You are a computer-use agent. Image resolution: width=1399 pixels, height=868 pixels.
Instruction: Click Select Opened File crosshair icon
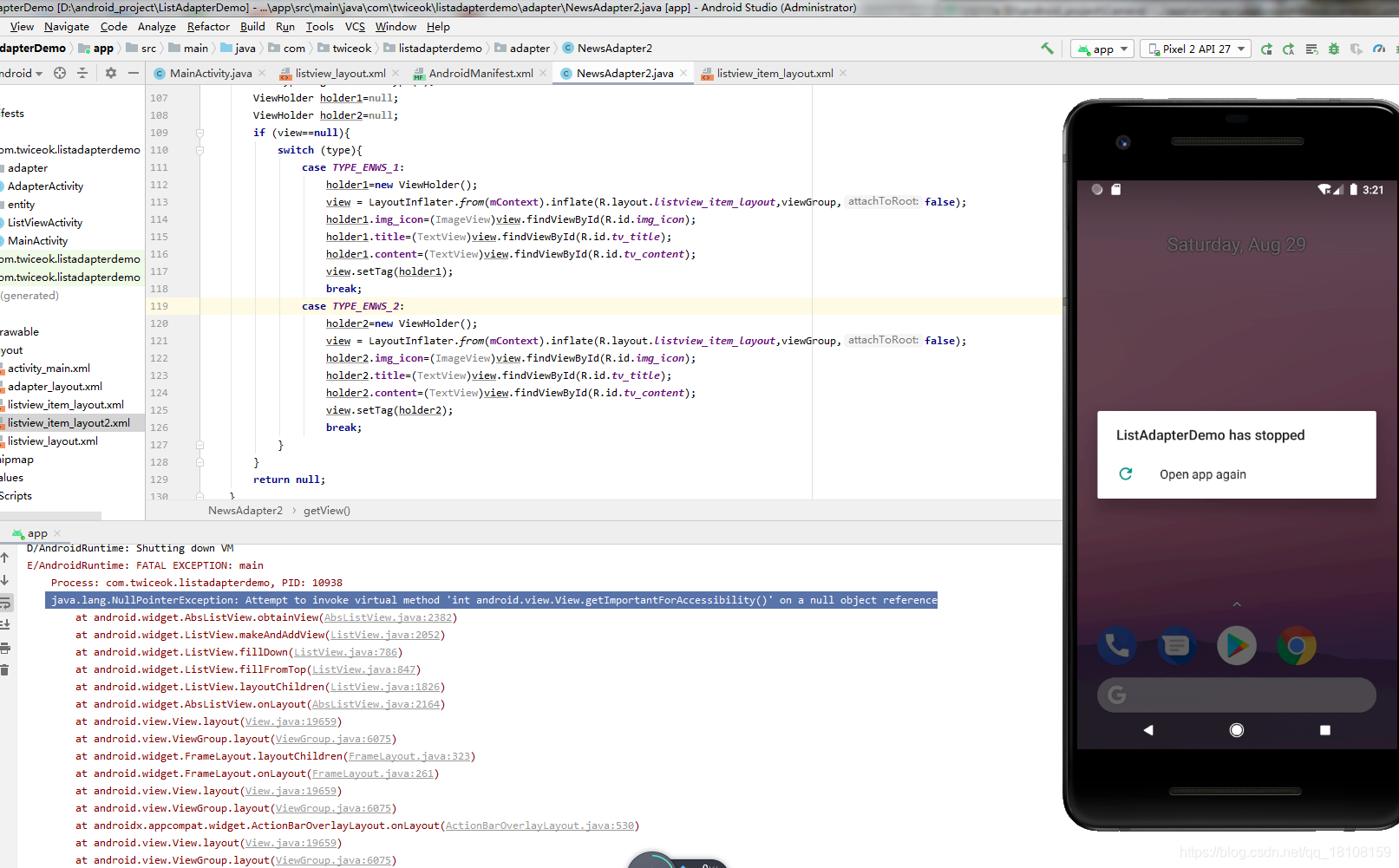pyautogui.click(x=60, y=73)
